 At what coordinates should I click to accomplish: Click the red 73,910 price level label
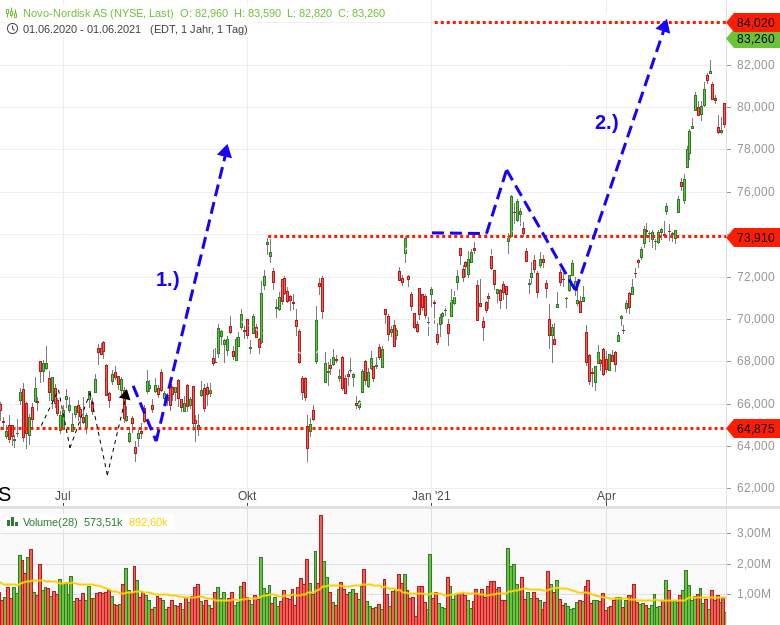click(753, 237)
